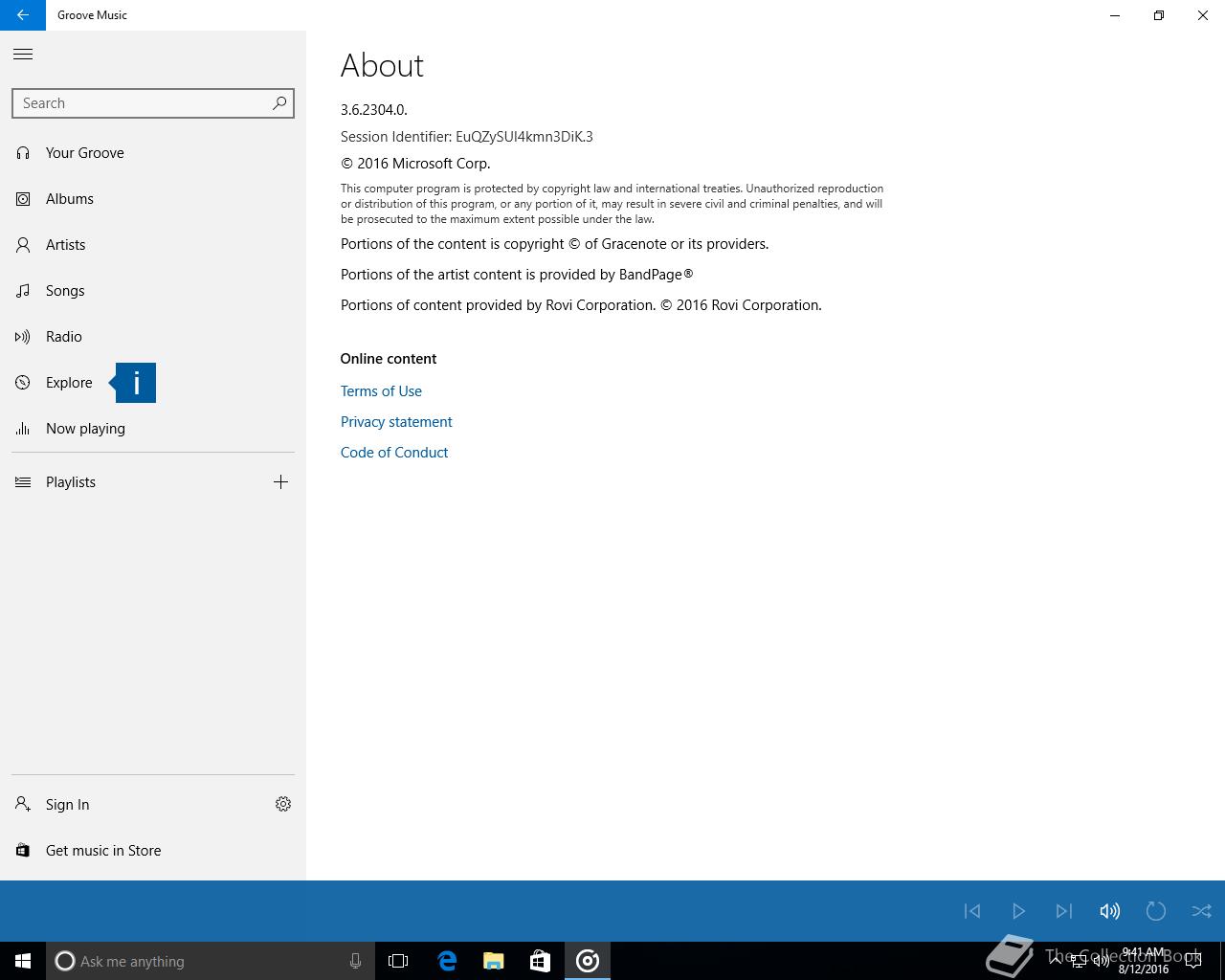Go to Artists view
This screenshot has height=980, width=1225.
[x=153, y=245]
